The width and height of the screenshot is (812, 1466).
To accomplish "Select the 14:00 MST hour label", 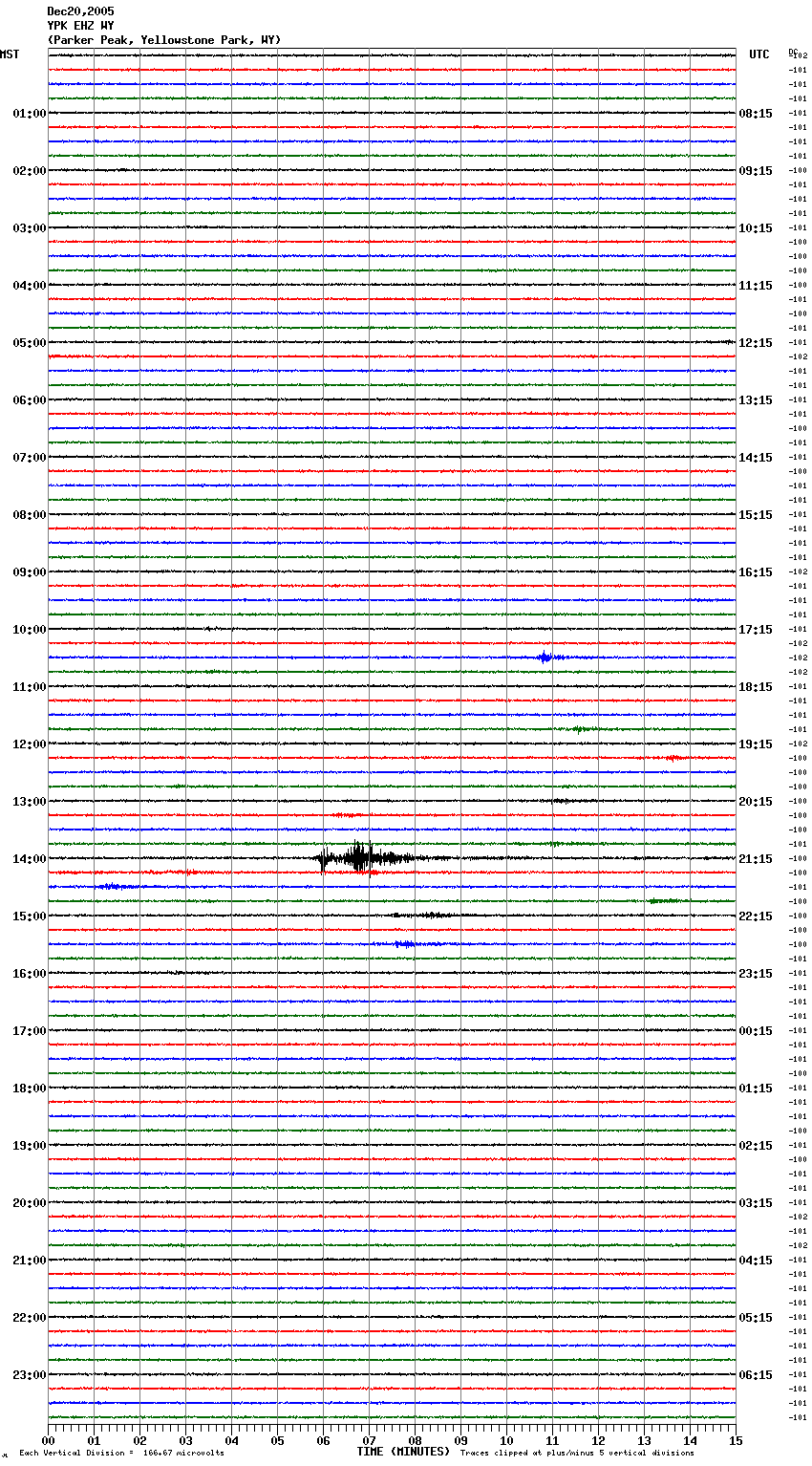I will 30,859.
